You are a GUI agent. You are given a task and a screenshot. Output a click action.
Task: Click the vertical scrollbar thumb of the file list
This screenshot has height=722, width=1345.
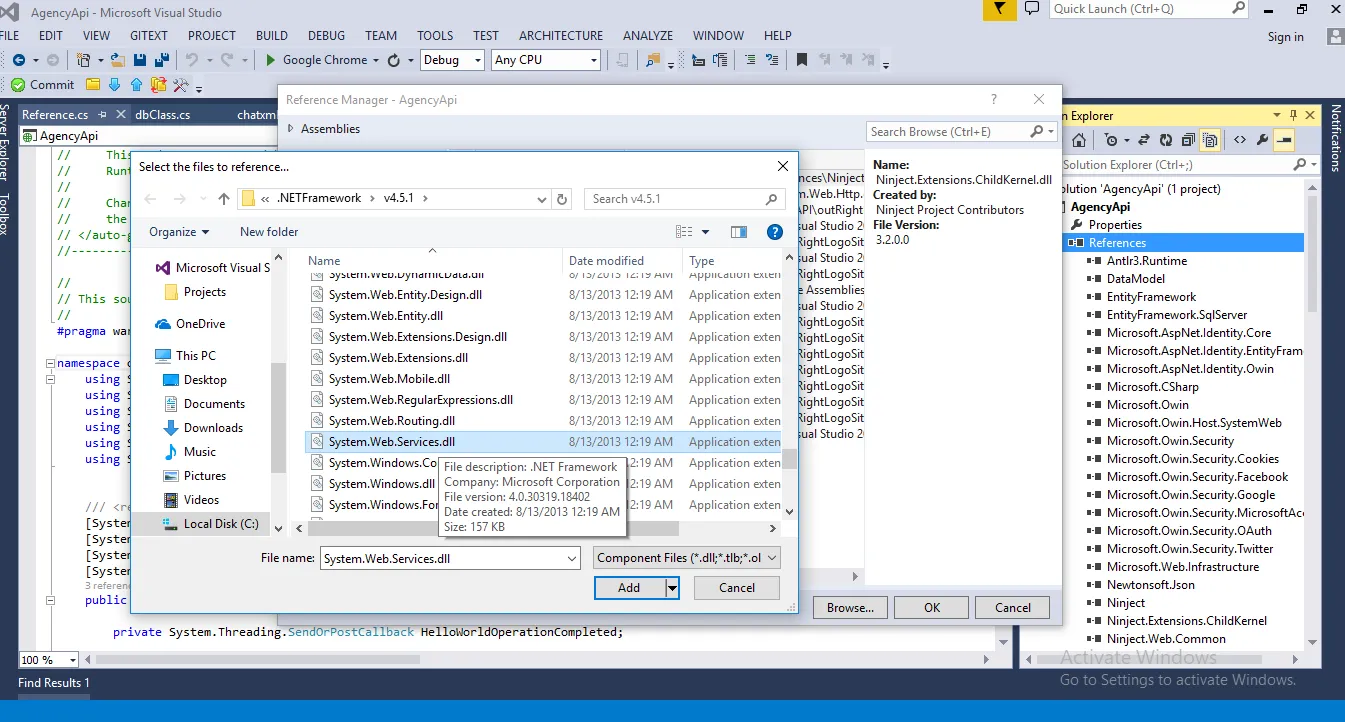point(789,458)
